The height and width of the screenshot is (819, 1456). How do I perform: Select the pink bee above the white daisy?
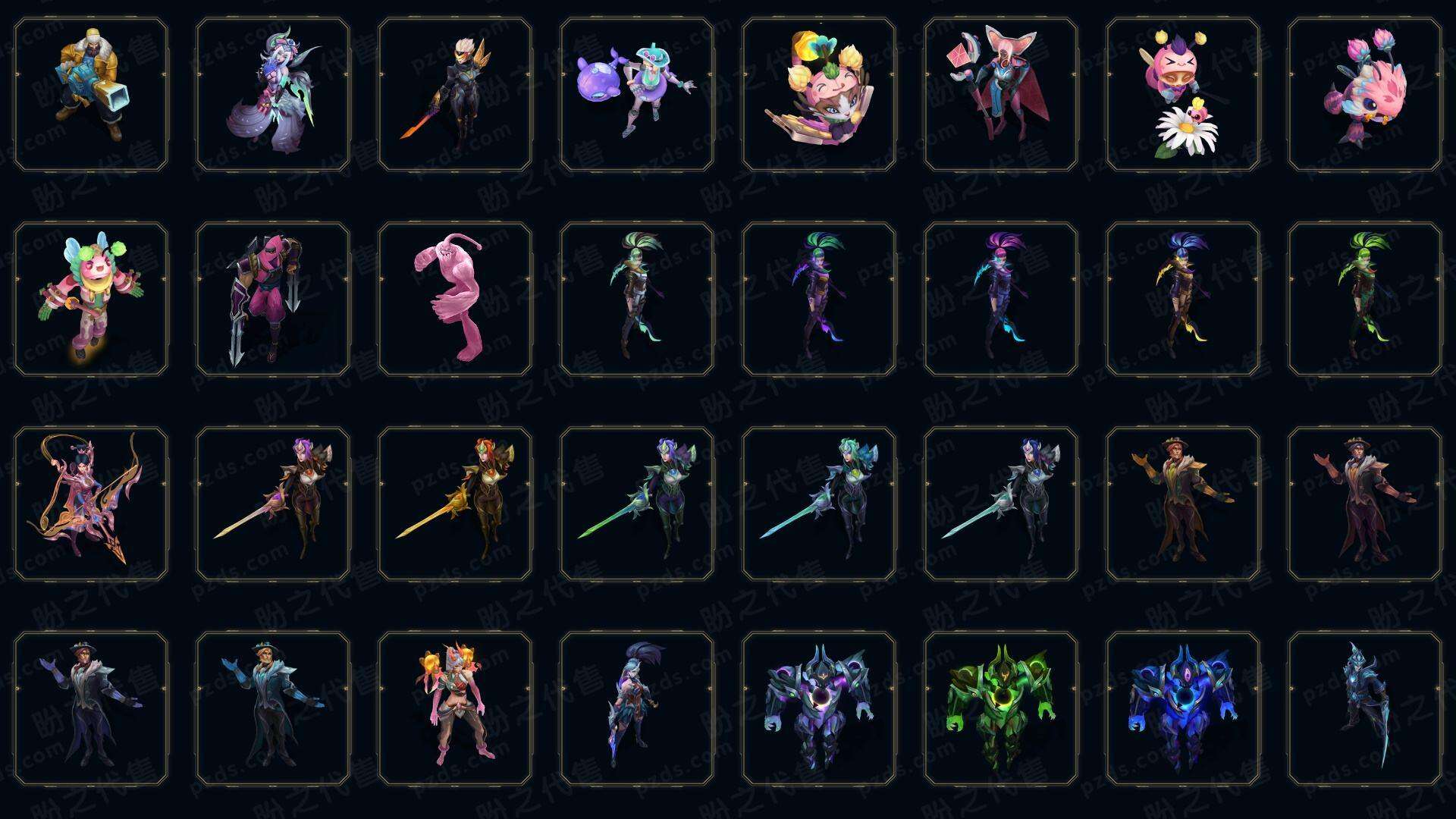coord(1183,95)
